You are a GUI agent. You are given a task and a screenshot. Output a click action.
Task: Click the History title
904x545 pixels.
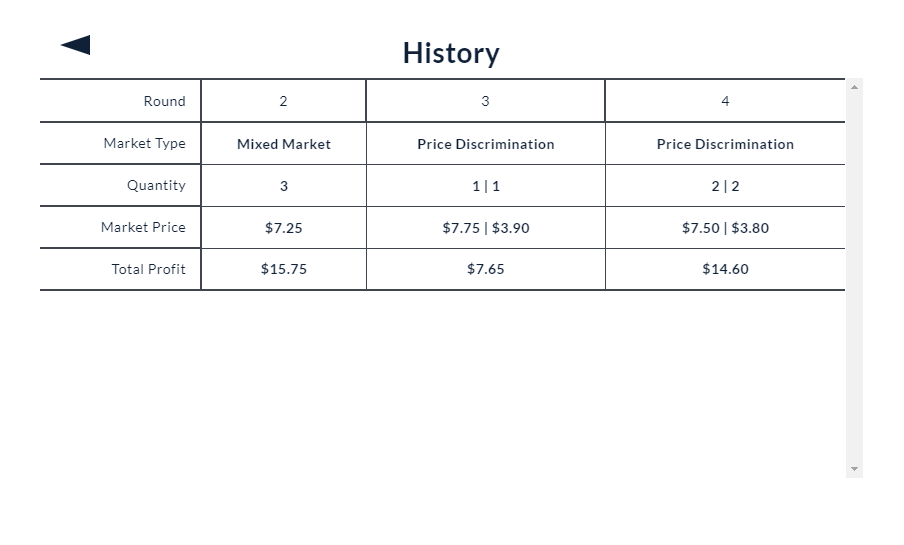click(451, 53)
